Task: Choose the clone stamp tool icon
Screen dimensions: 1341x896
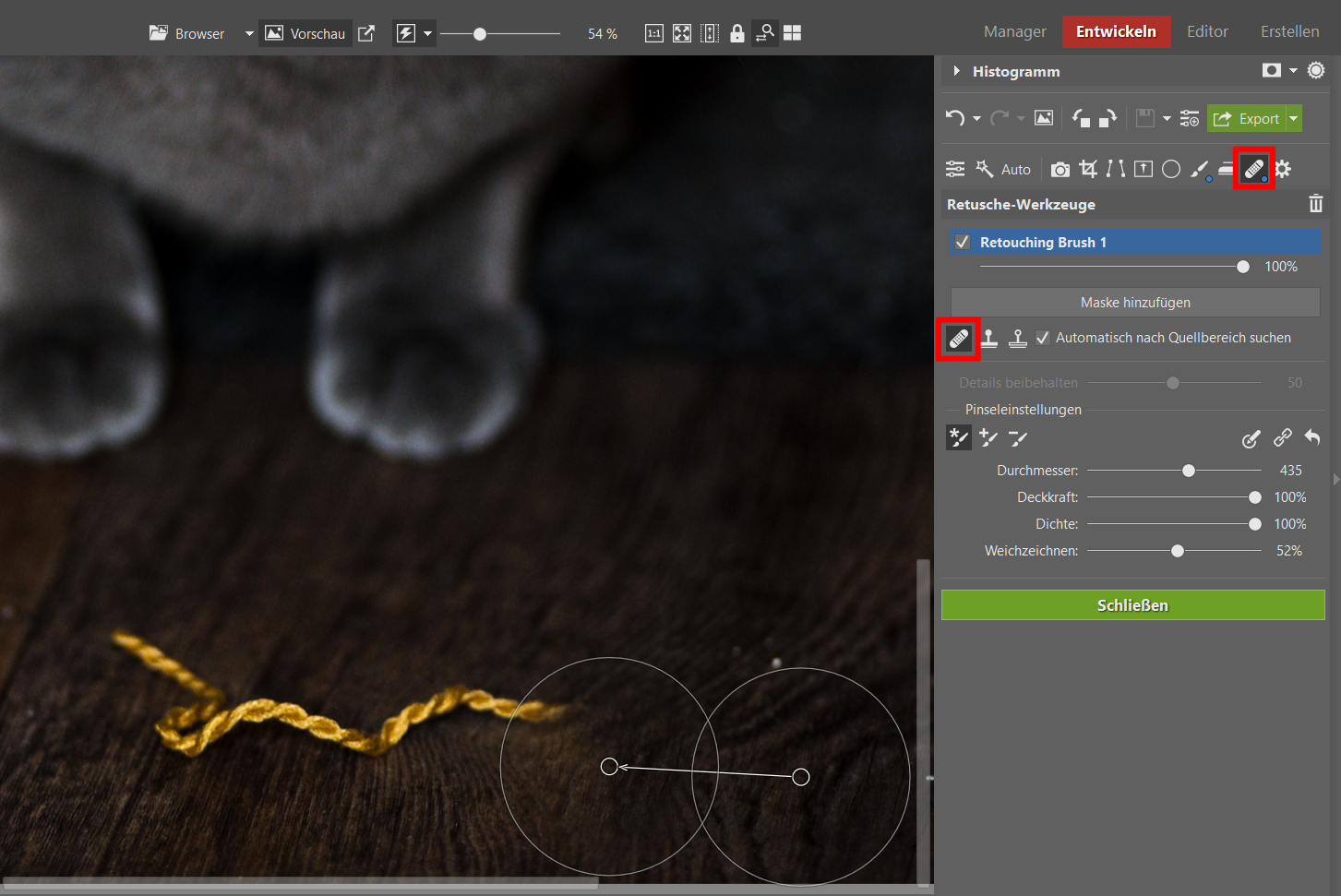Action: [989, 339]
